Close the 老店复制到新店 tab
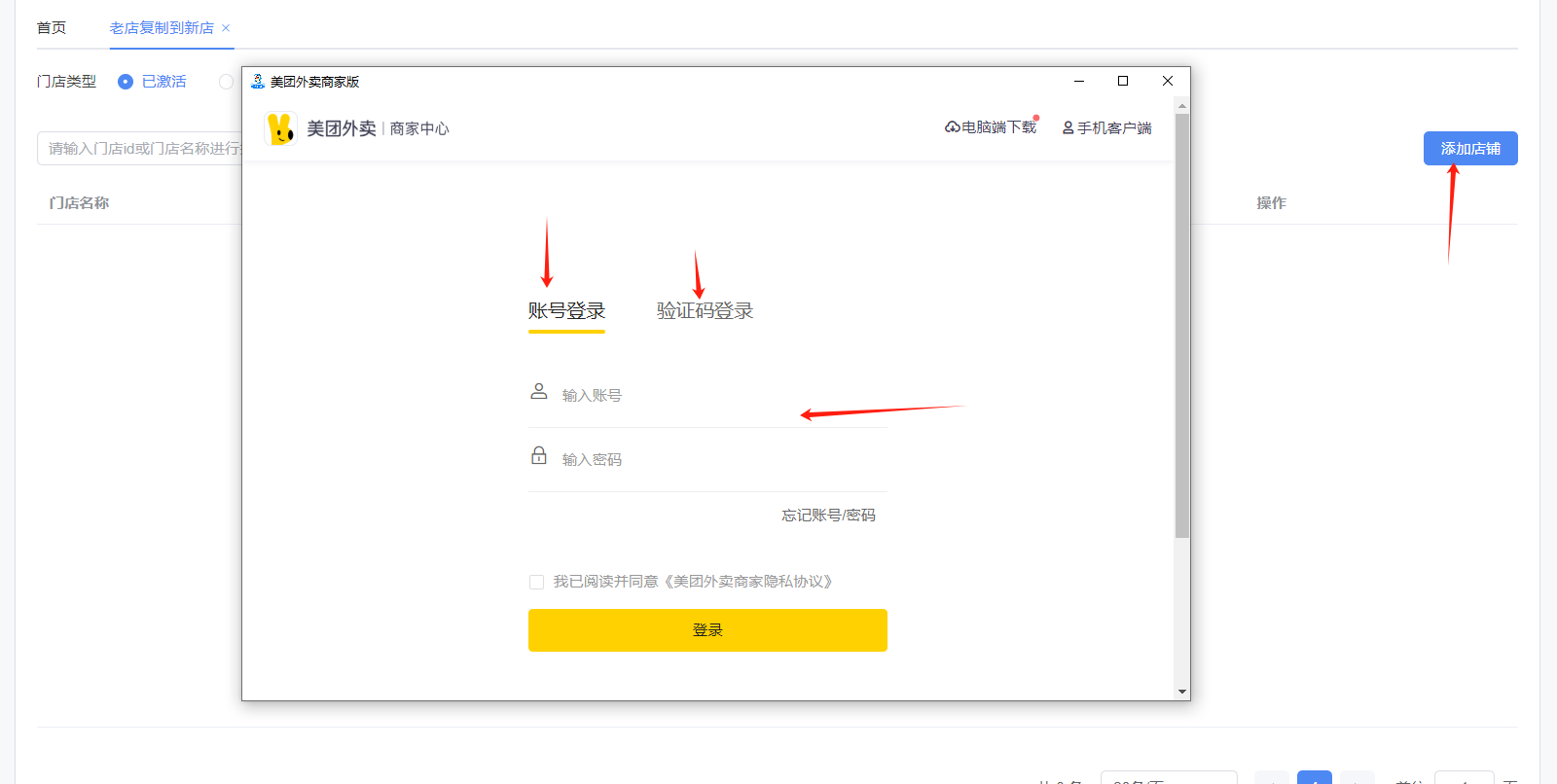The width and height of the screenshot is (1557, 784). (x=226, y=28)
